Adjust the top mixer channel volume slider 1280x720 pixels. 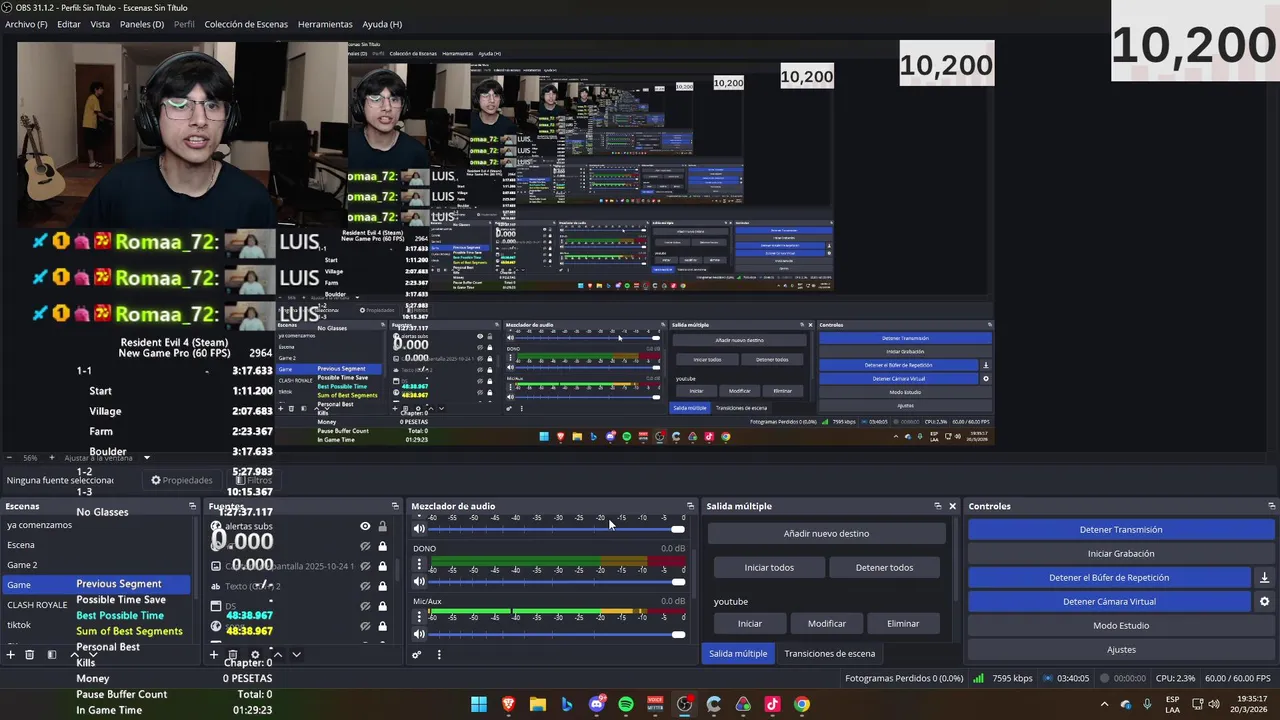(x=556, y=529)
